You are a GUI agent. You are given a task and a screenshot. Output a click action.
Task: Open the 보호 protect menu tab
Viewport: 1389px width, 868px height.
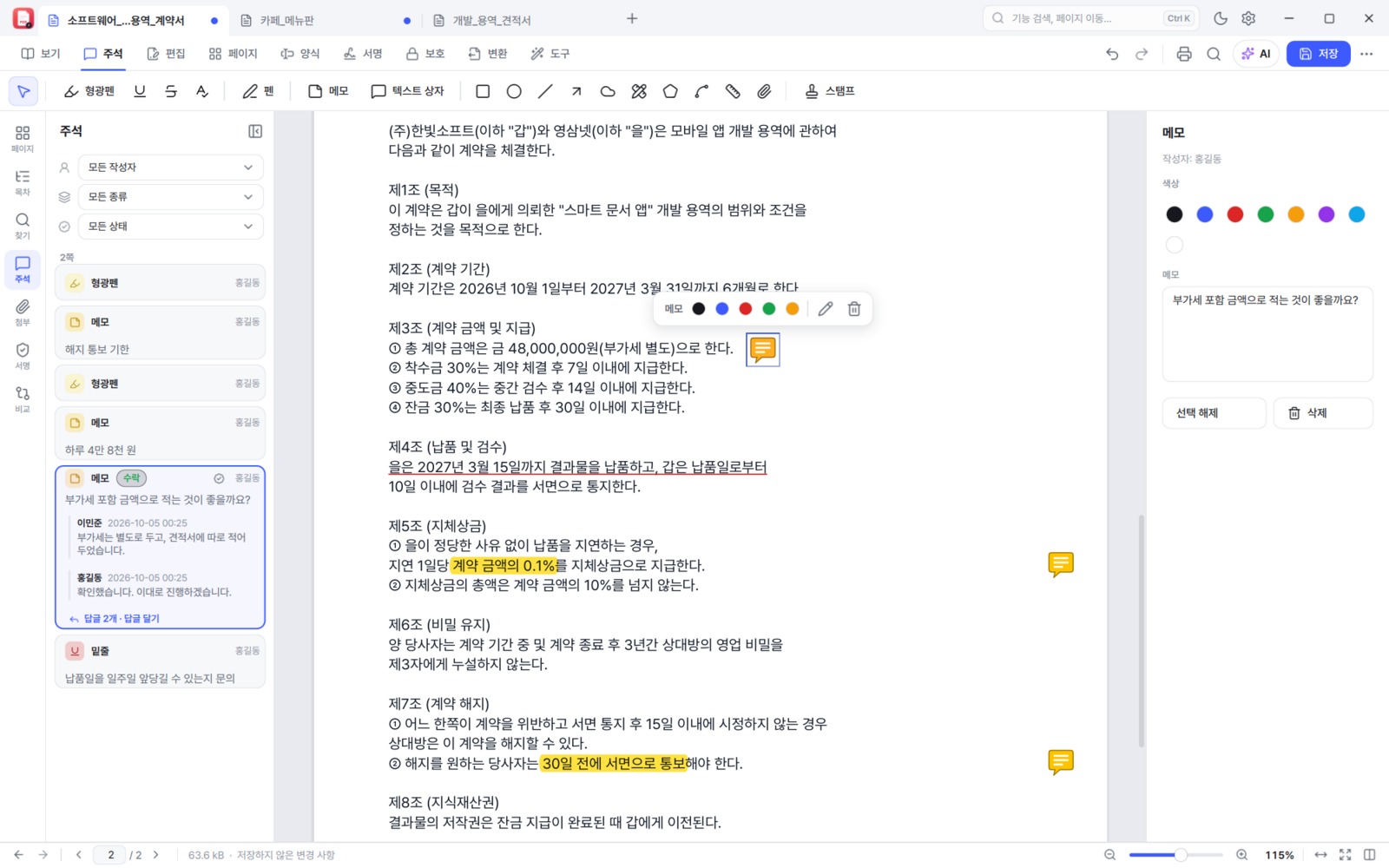[425, 54]
